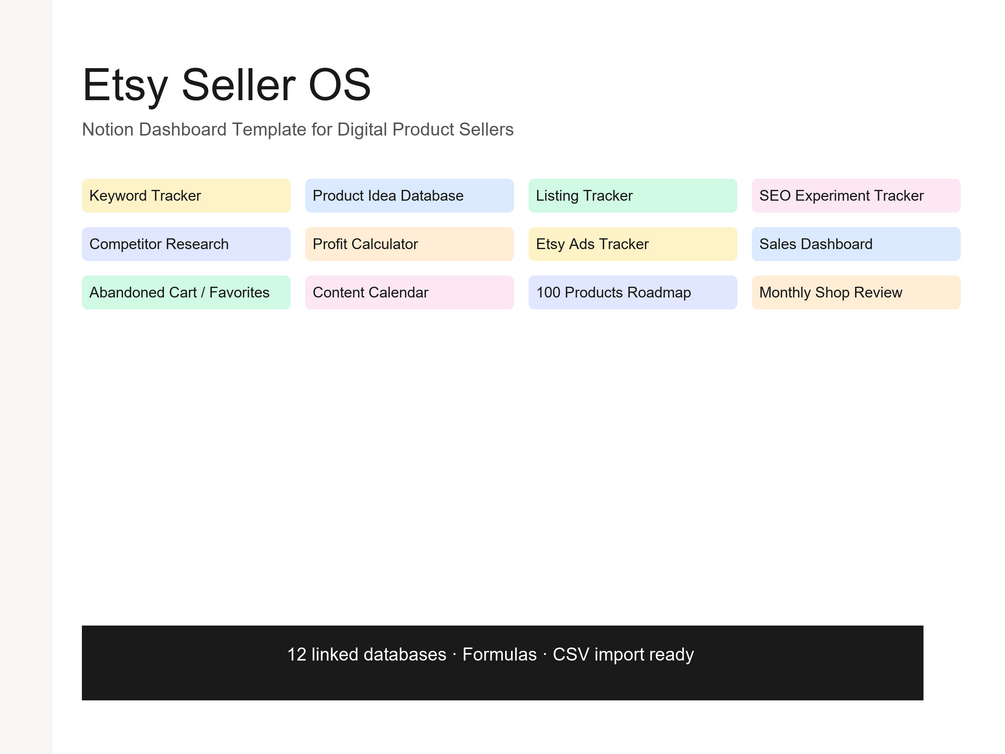Click the '12 linked databases' text
The height and width of the screenshot is (754, 1005).
pos(367,655)
